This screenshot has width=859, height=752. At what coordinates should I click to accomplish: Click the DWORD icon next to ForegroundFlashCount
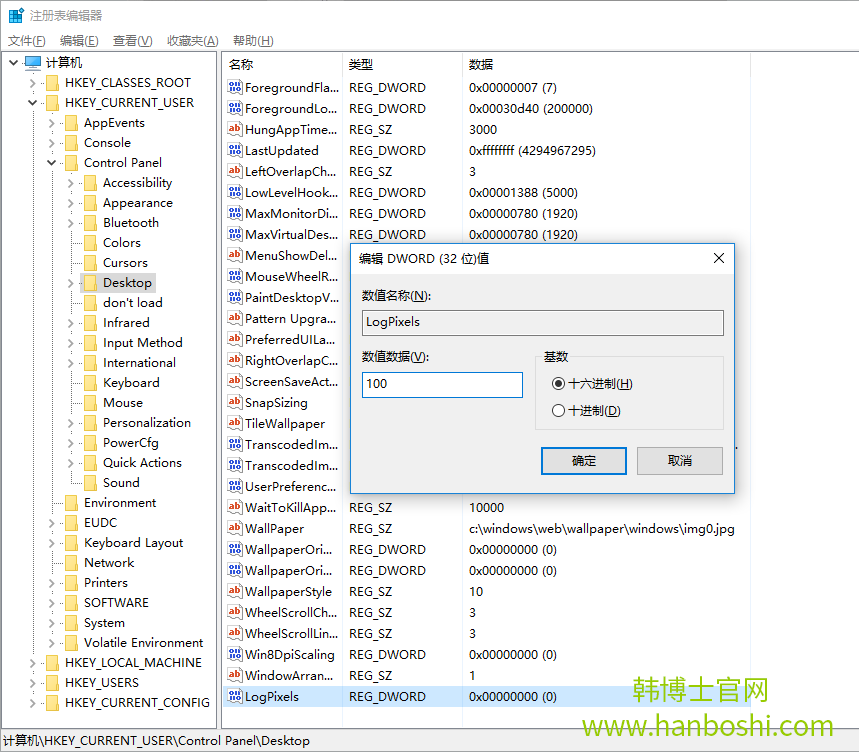tap(236, 87)
